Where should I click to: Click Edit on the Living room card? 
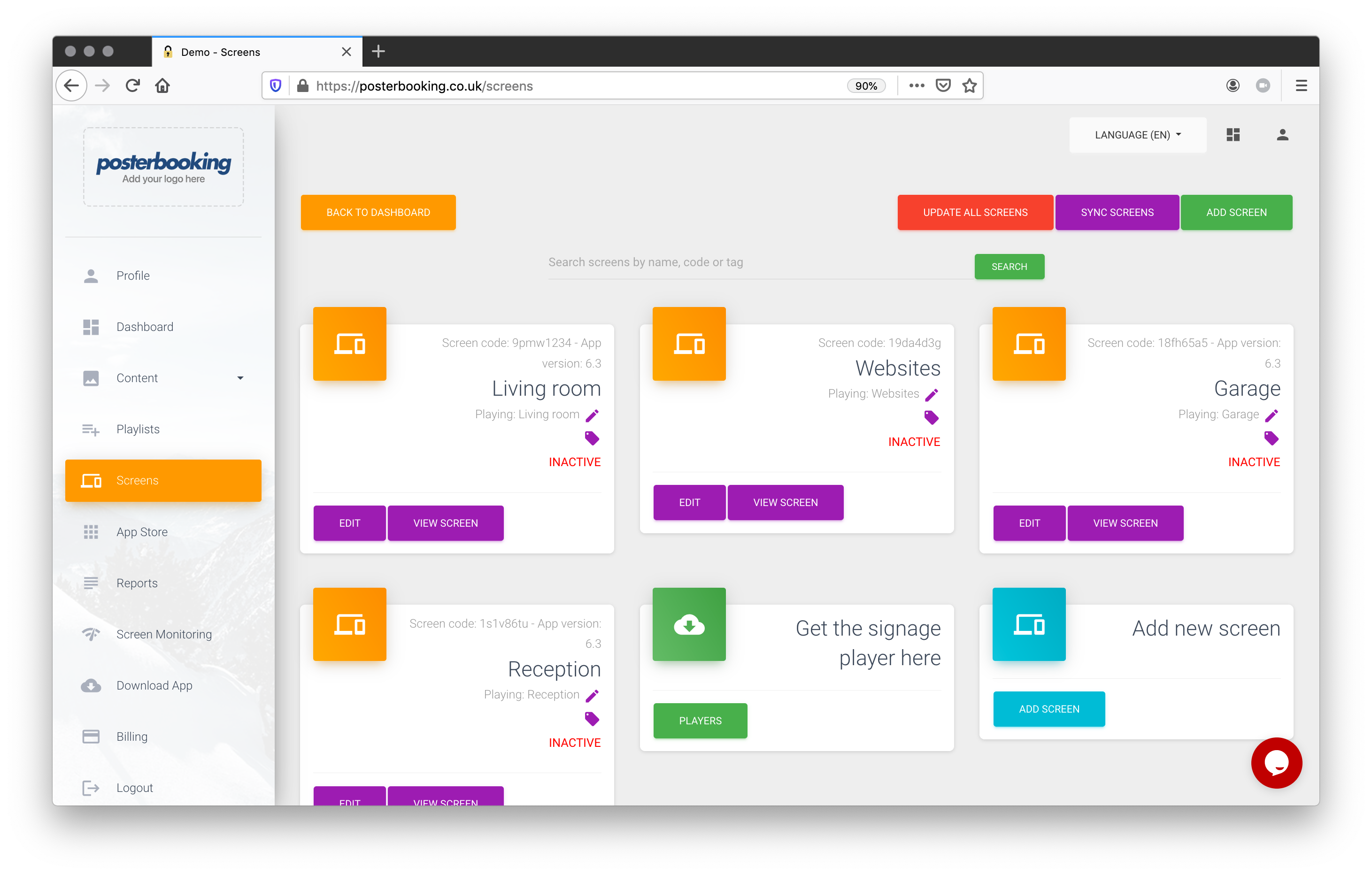tap(349, 523)
